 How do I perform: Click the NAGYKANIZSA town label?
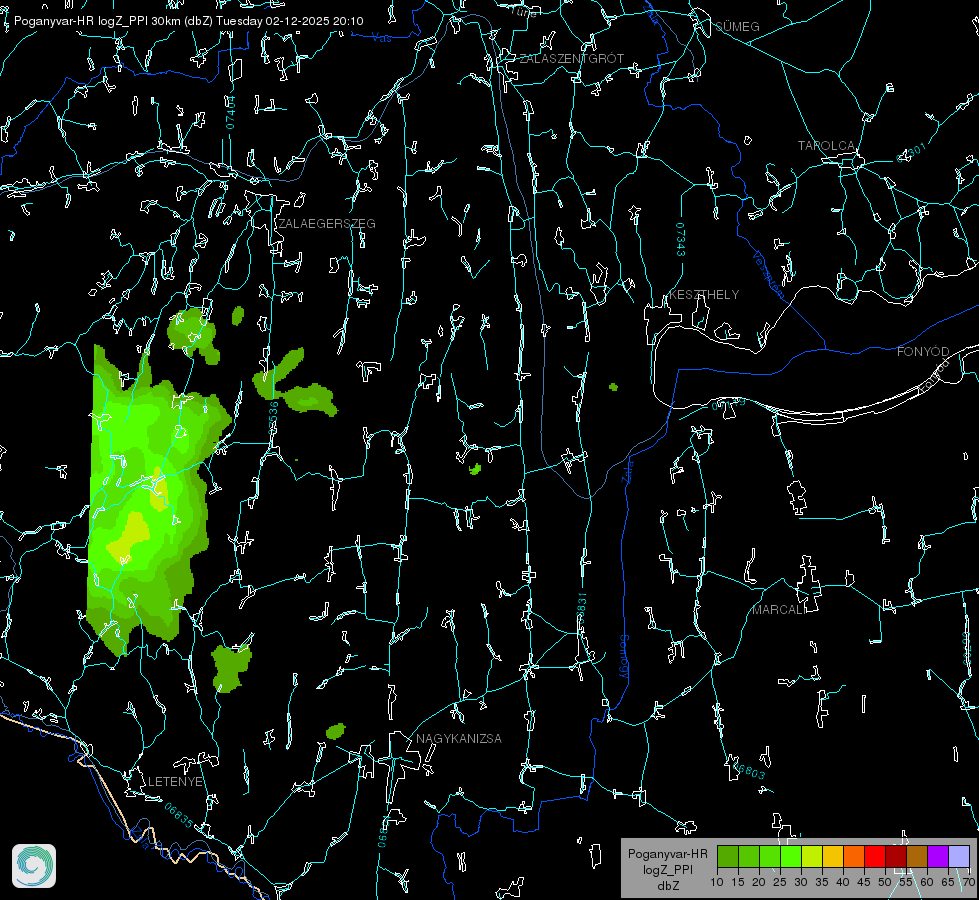[x=459, y=739]
